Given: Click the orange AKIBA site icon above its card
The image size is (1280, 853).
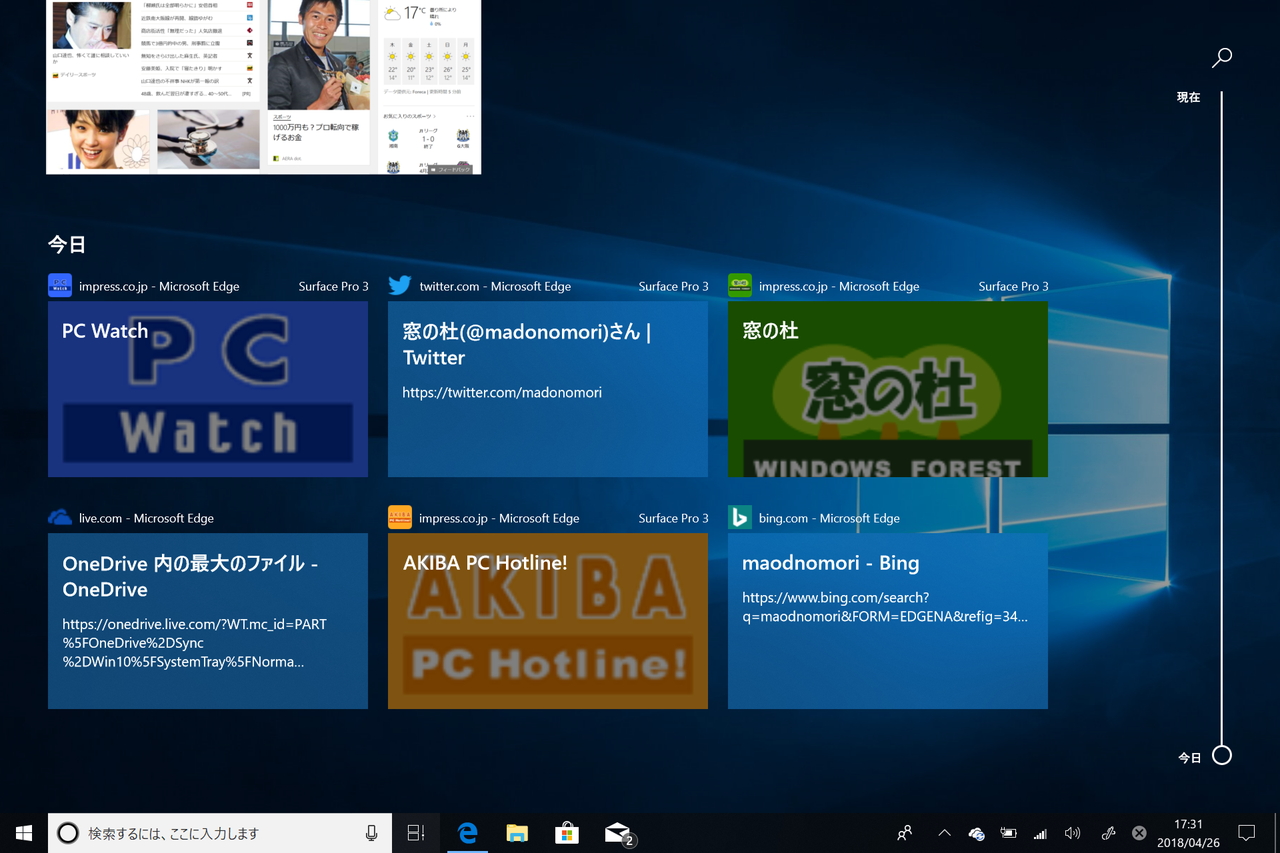Looking at the screenshot, I should coord(400,518).
